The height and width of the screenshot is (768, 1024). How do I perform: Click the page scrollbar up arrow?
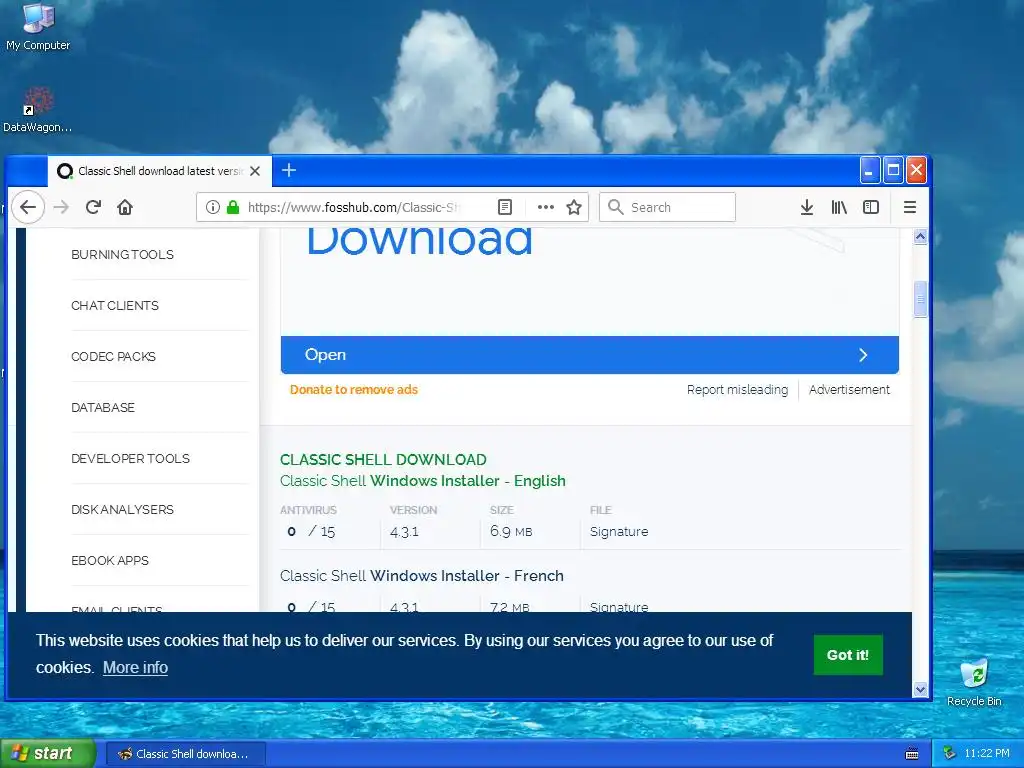(920, 236)
